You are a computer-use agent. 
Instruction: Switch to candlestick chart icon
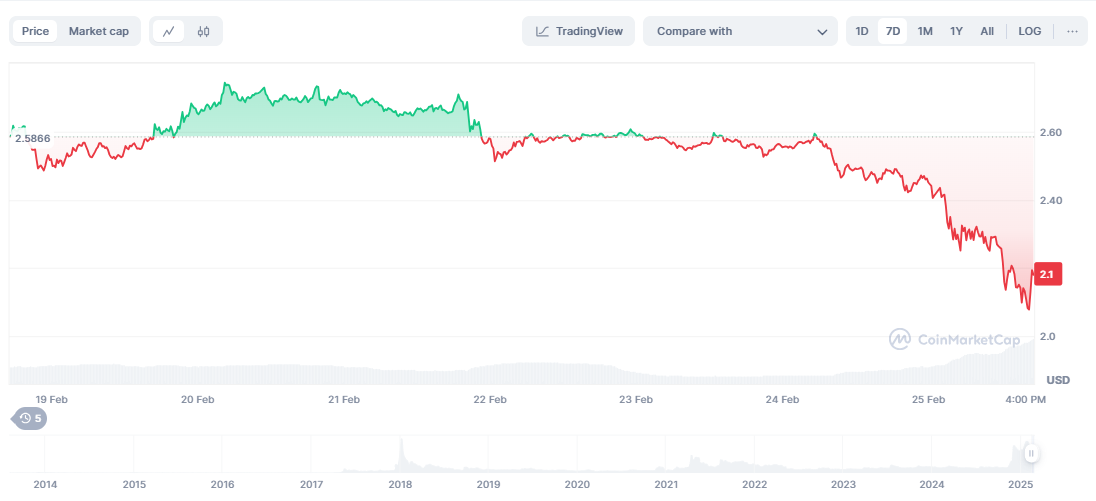(x=203, y=31)
